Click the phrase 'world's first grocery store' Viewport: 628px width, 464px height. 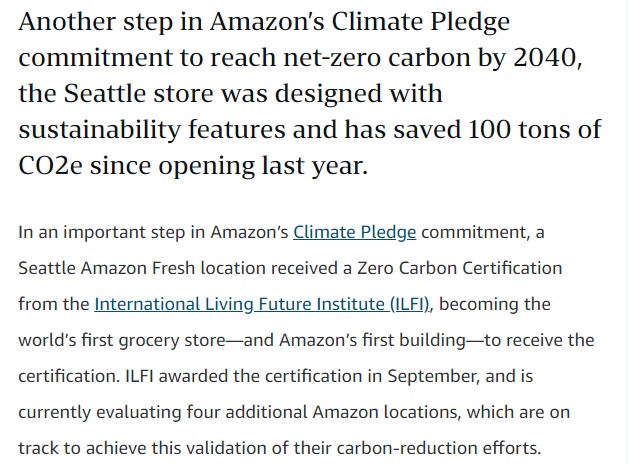pyautogui.click(x=122, y=340)
